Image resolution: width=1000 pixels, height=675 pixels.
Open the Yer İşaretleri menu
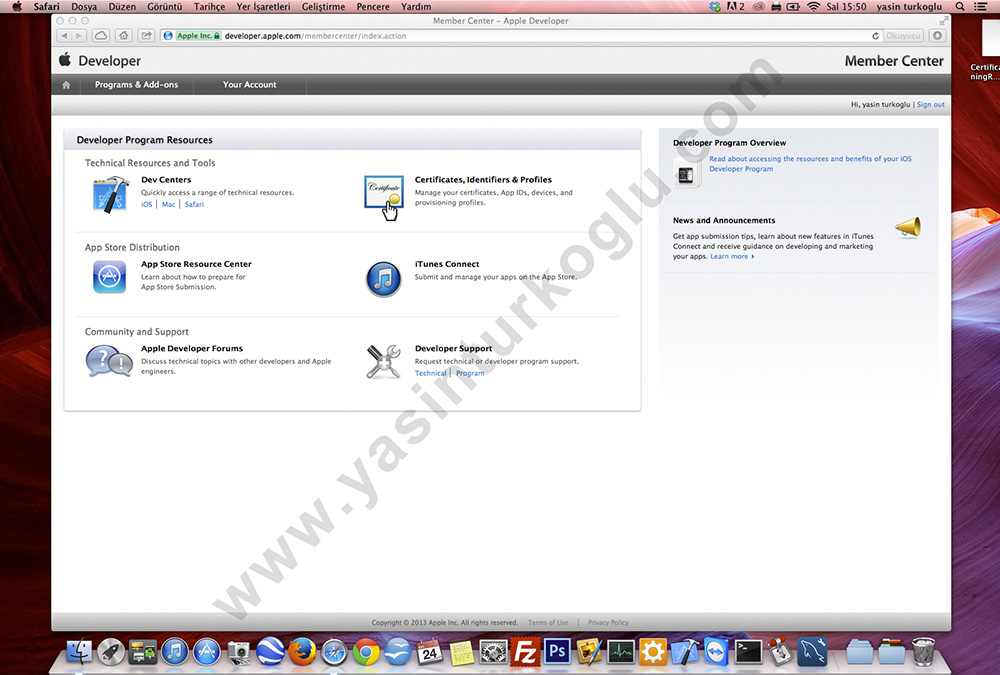(263, 6)
